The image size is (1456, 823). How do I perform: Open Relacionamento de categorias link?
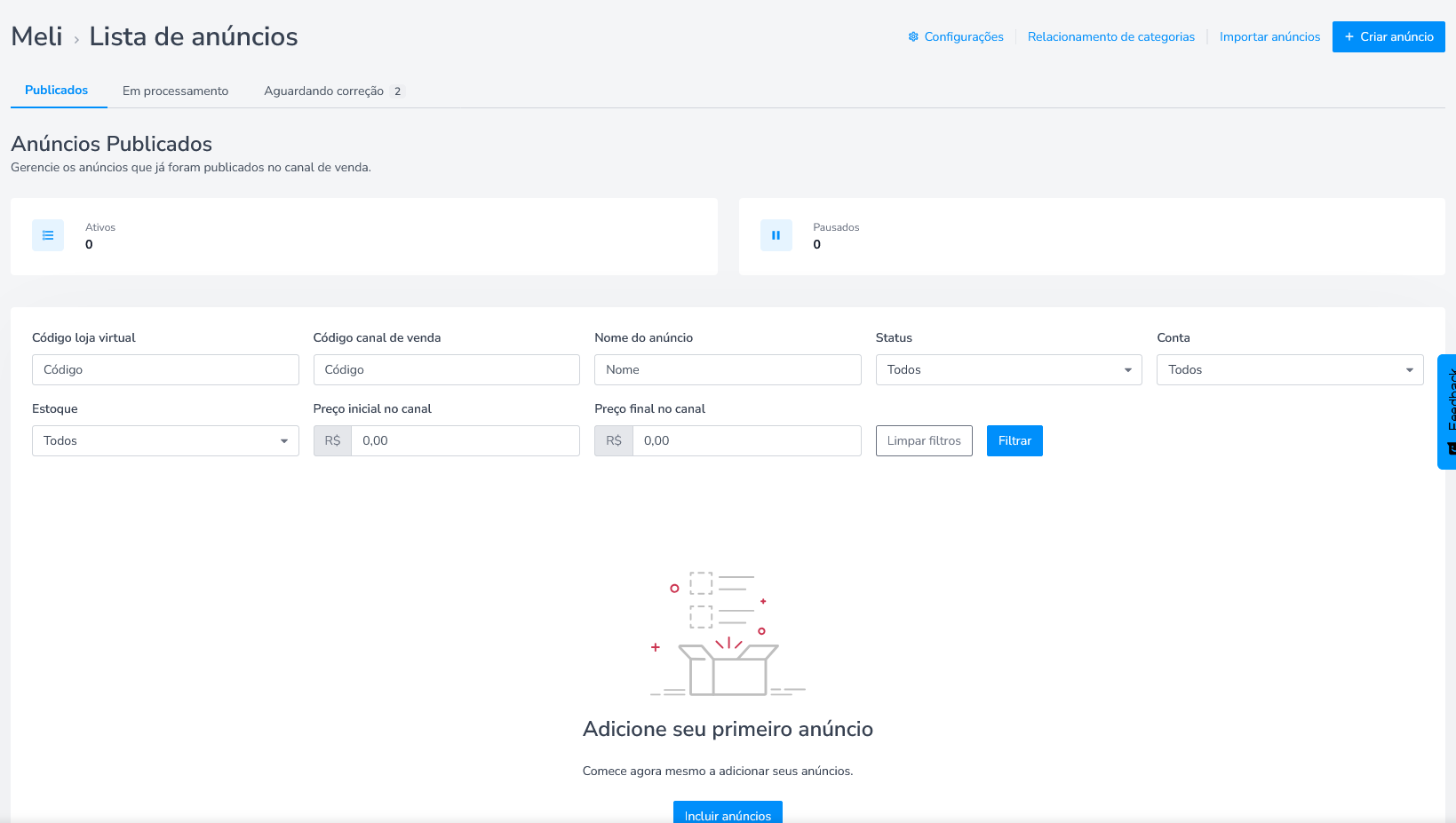click(x=1111, y=36)
